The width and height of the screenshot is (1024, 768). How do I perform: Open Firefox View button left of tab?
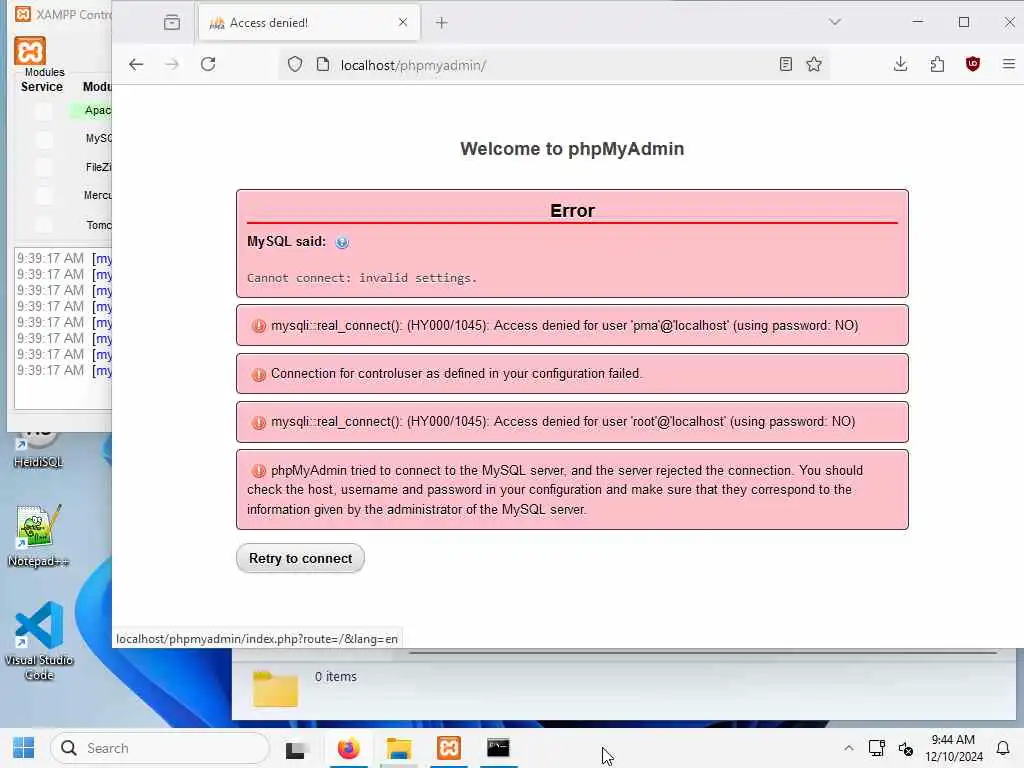(x=172, y=23)
